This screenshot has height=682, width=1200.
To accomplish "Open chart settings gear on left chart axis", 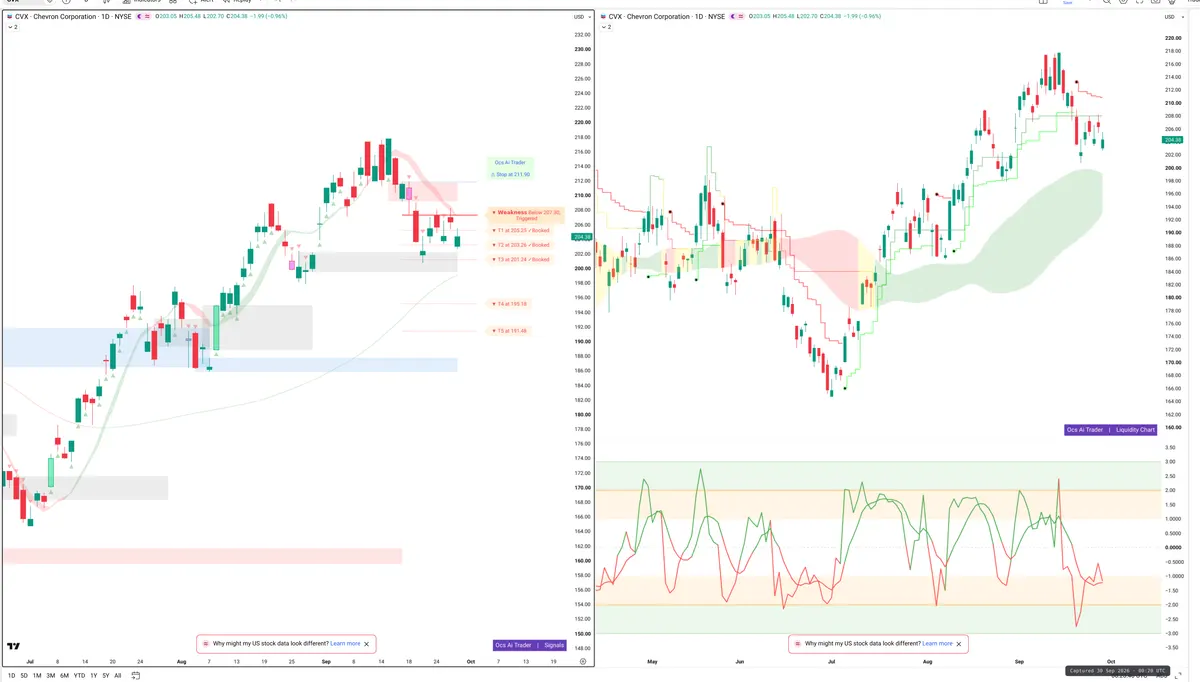I will 583,662.
